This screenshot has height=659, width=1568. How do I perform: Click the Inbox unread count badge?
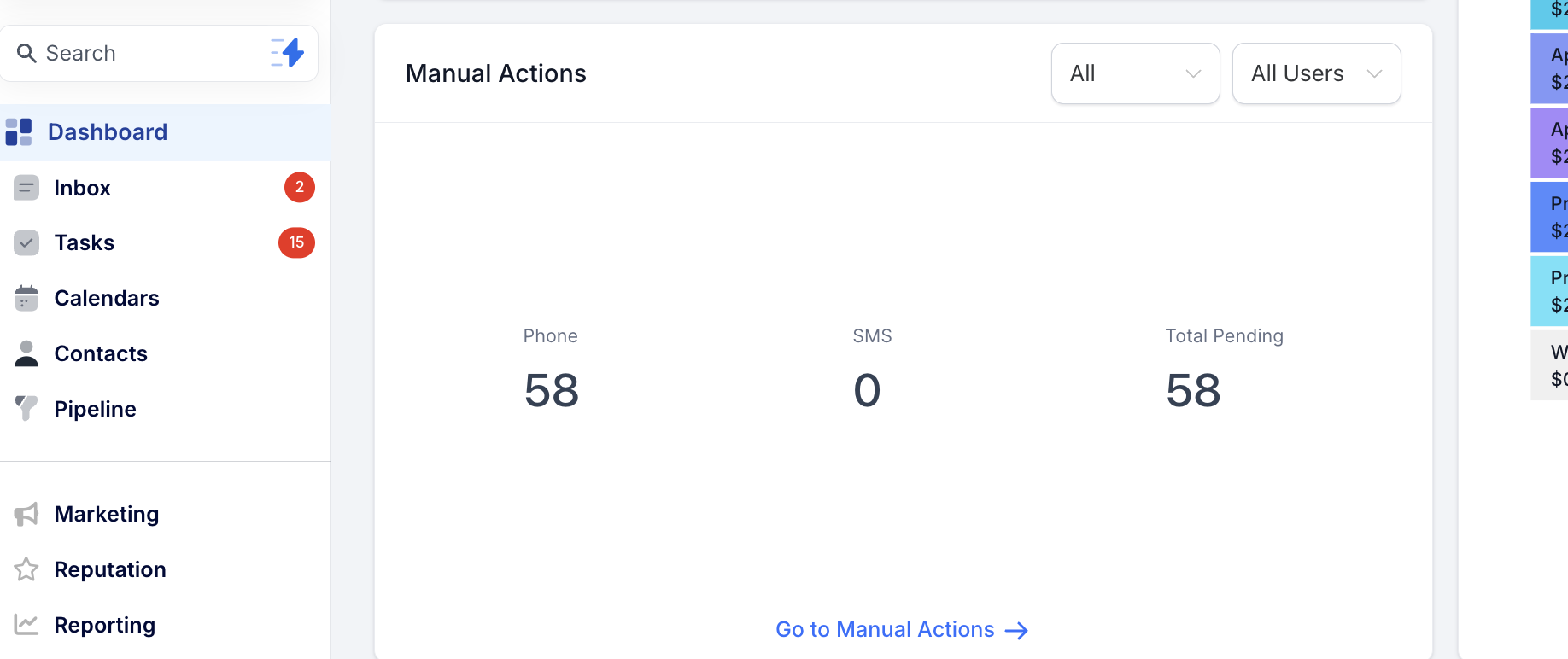click(300, 188)
